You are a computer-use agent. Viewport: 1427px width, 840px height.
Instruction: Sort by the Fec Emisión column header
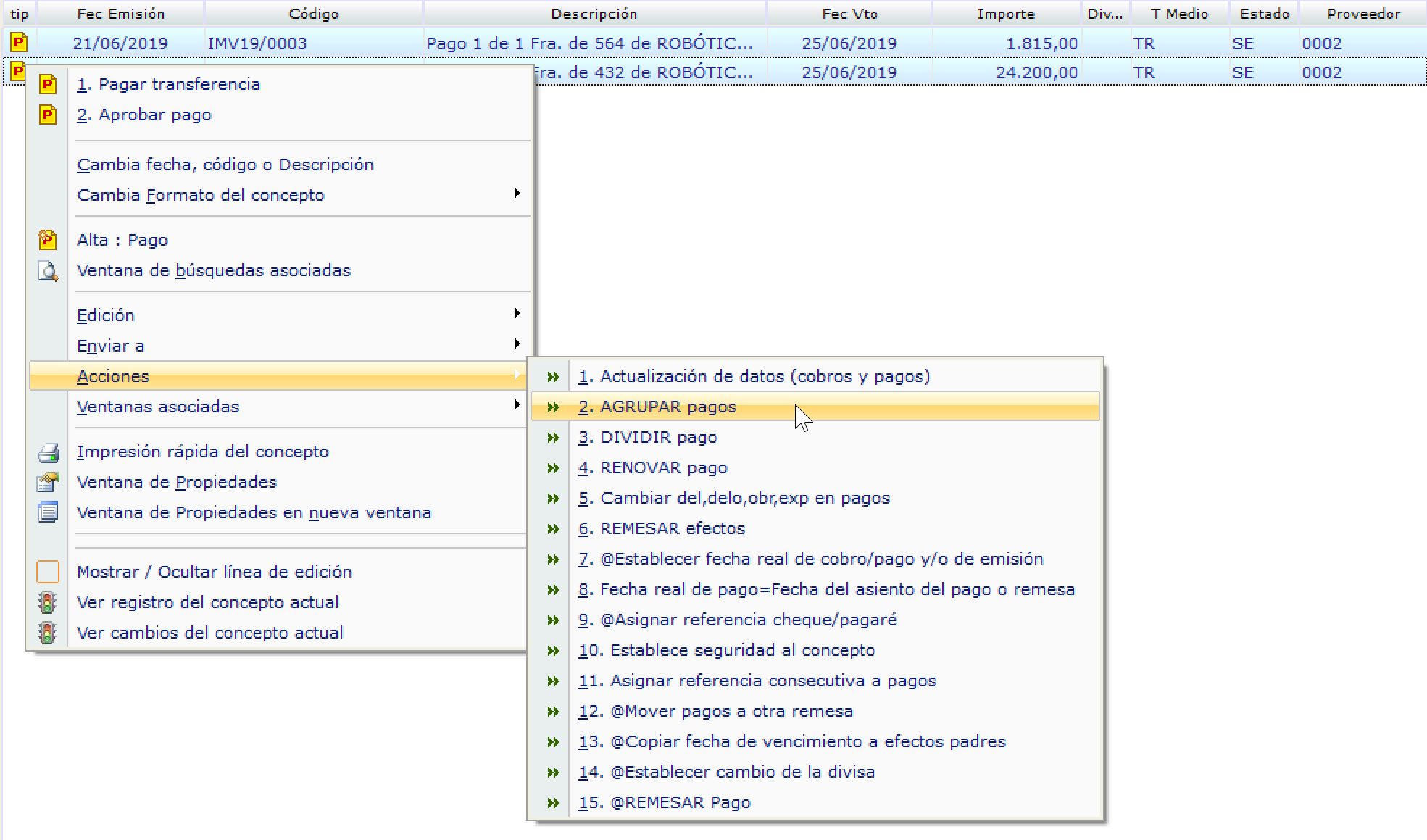click(120, 14)
